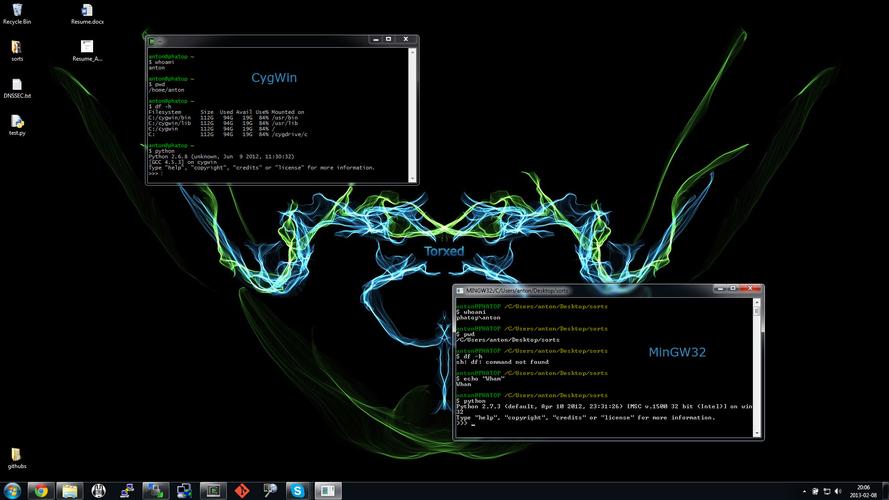Click the MINGW32 title text in its title bar
Image resolution: width=889 pixels, height=500 pixels.
point(517,291)
